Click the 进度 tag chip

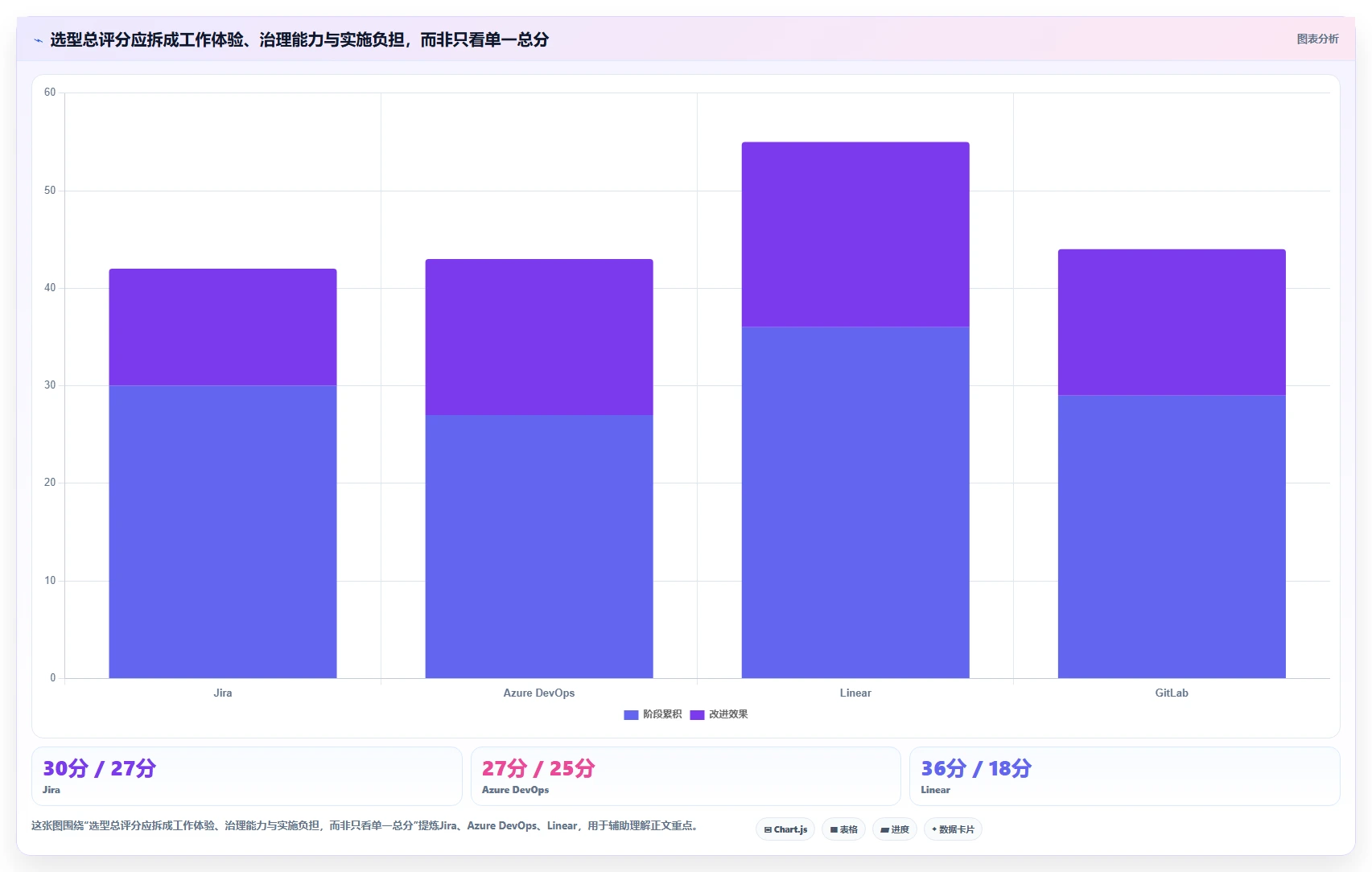(895, 829)
